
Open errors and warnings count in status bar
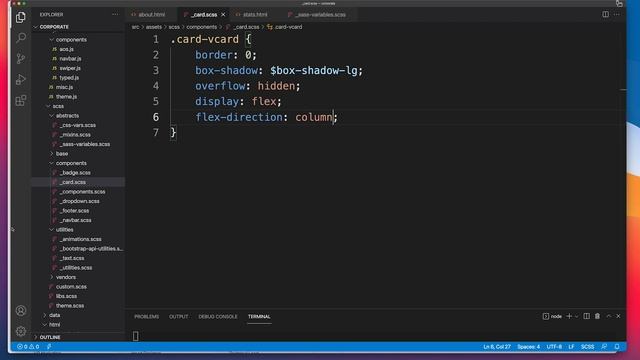pos(28,347)
